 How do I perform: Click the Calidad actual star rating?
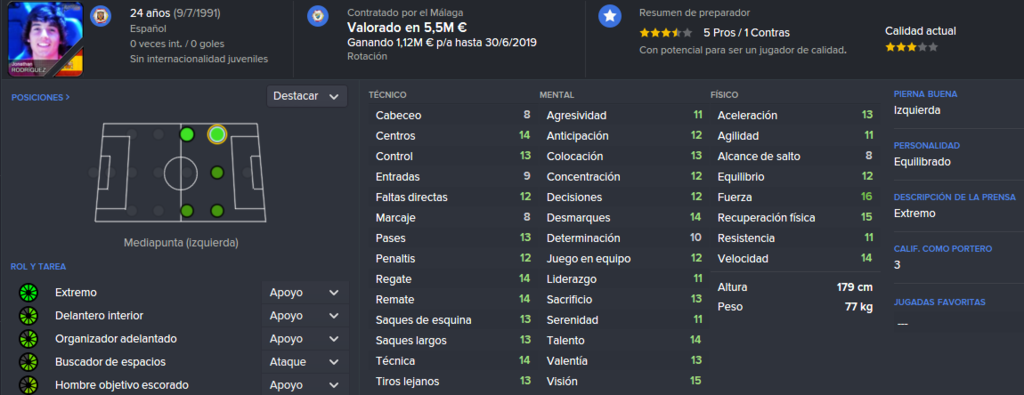coord(911,47)
